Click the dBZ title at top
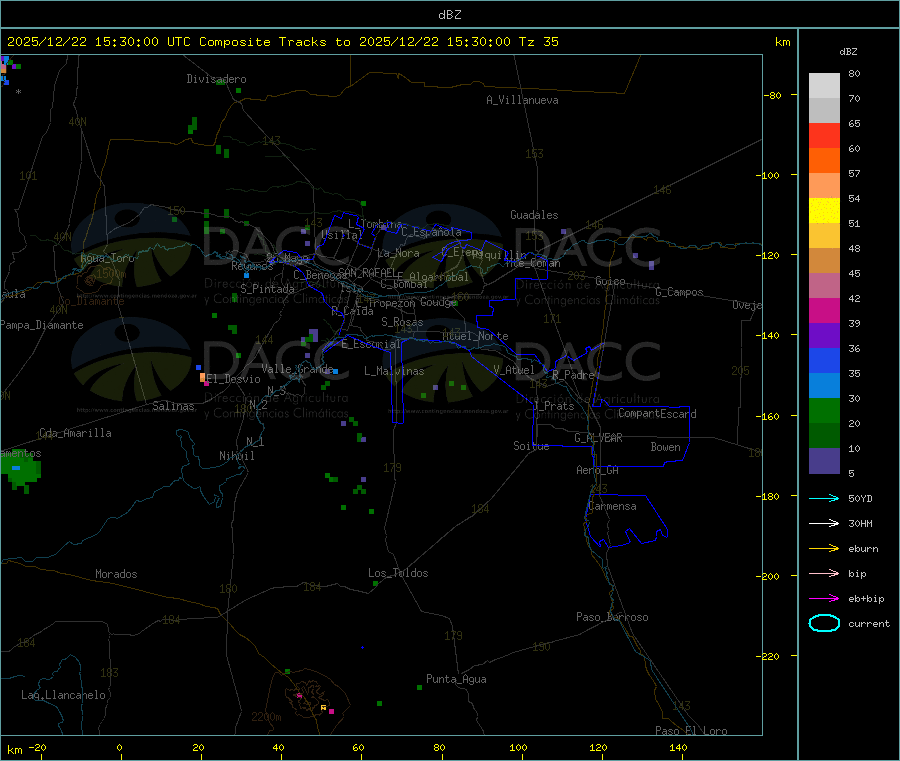 click(449, 15)
